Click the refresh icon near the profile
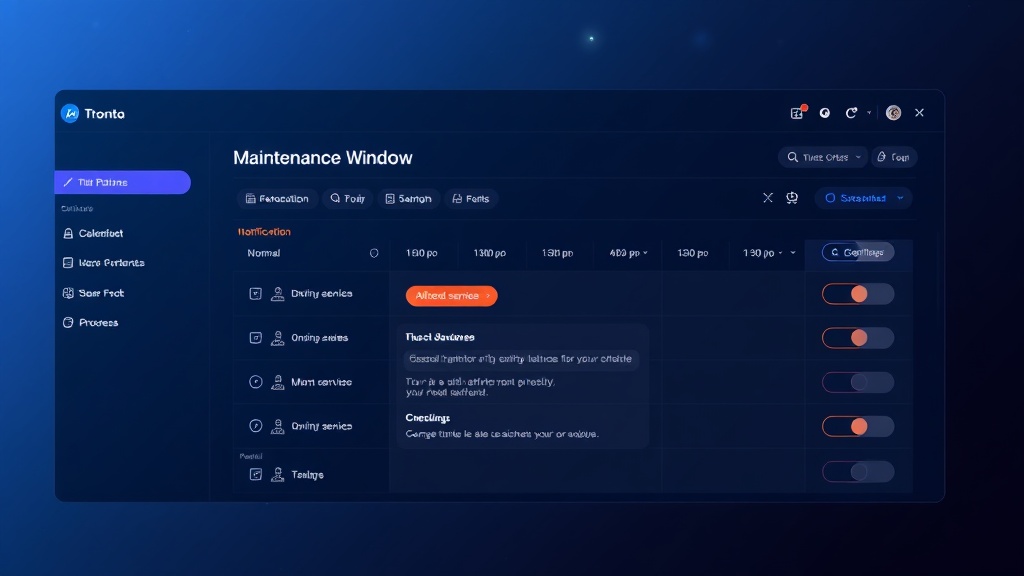 tap(852, 113)
